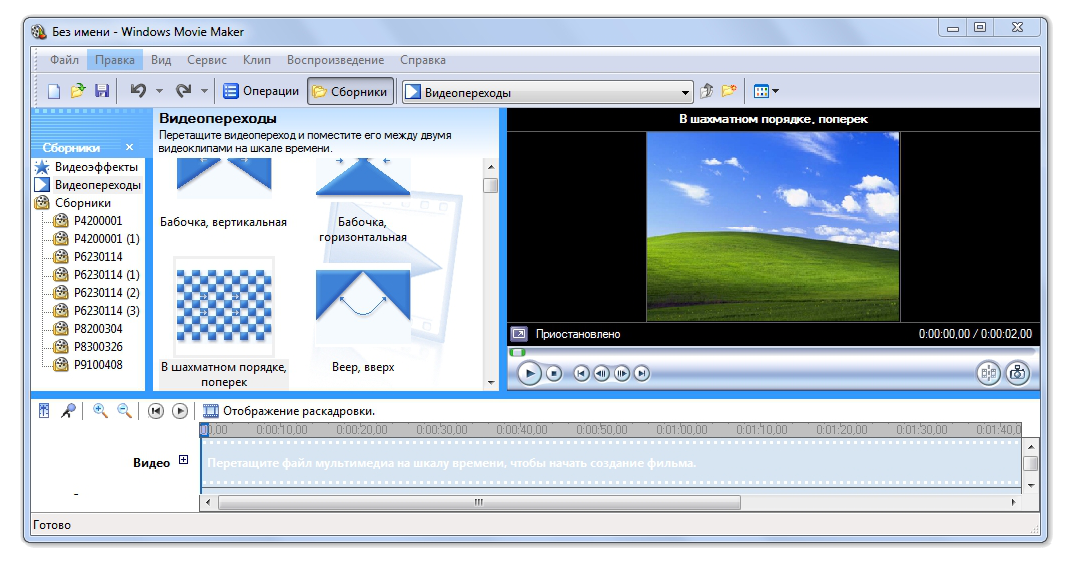Screen dimensions: 1073x563
Task: Open the views dropdown arrow in the toolbar
Action: (x=775, y=92)
